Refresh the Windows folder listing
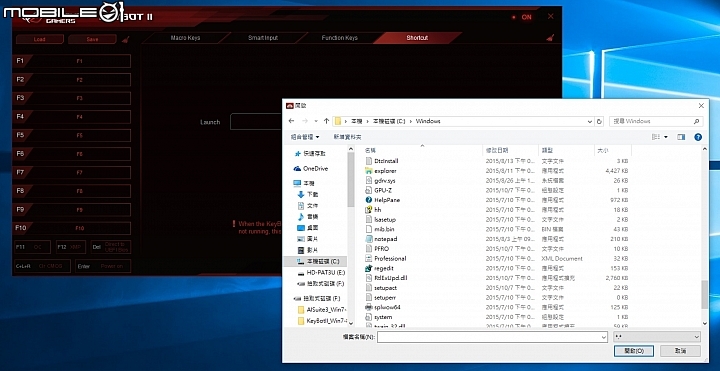Viewport: 720px width, 371px height. click(x=599, y=121)
